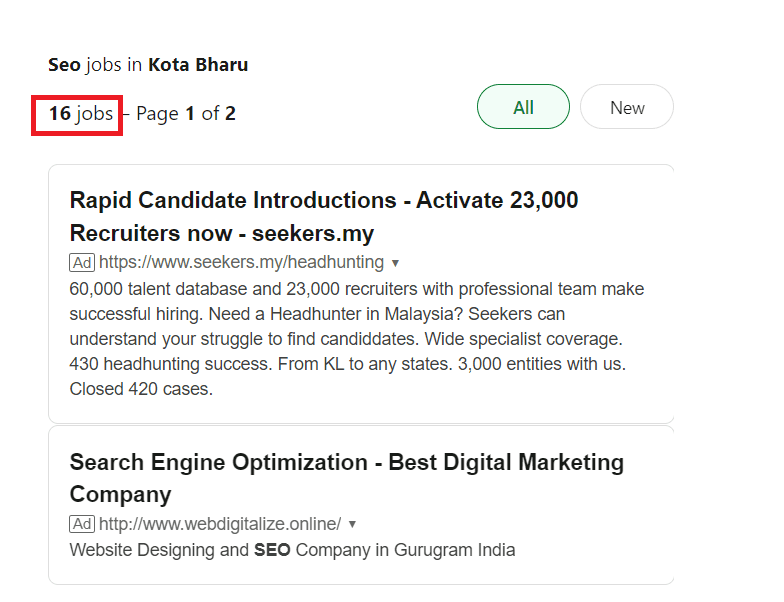Visit the seekers.my/headhunting URL

[241, 262]
